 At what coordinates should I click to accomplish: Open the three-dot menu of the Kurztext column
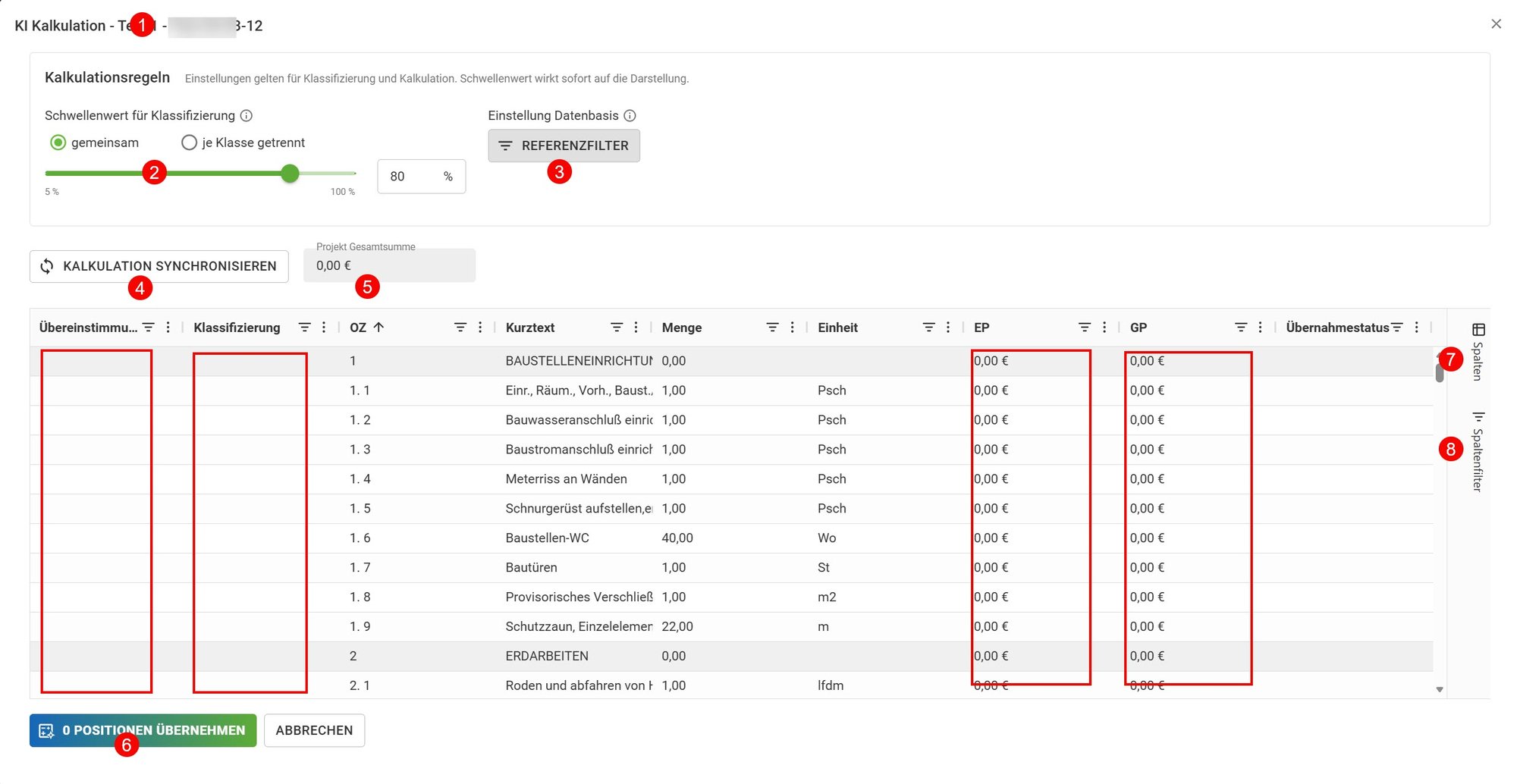pyautogui.click(x=636, y=328)
